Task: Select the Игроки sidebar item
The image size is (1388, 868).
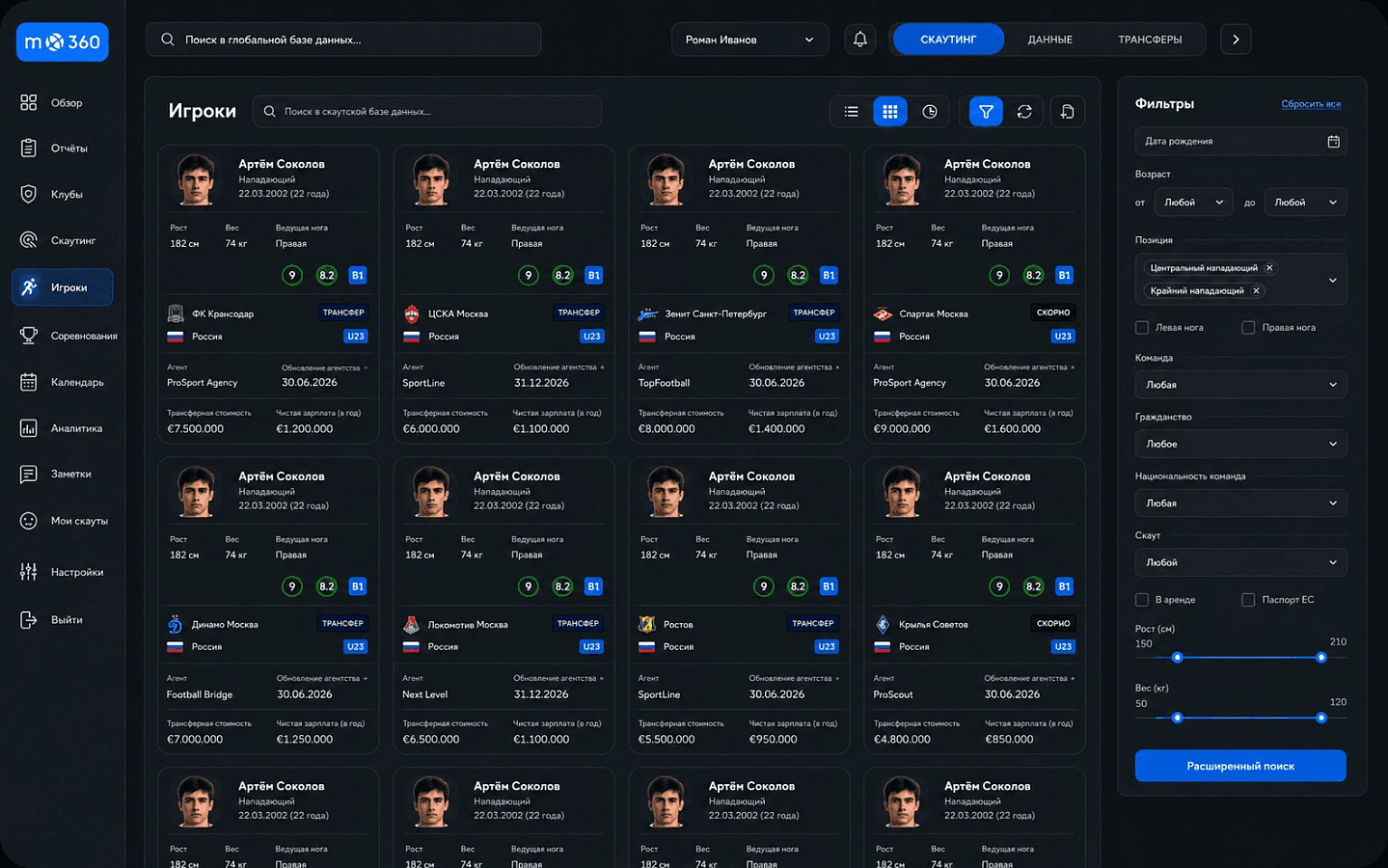Action: point(63,287)
